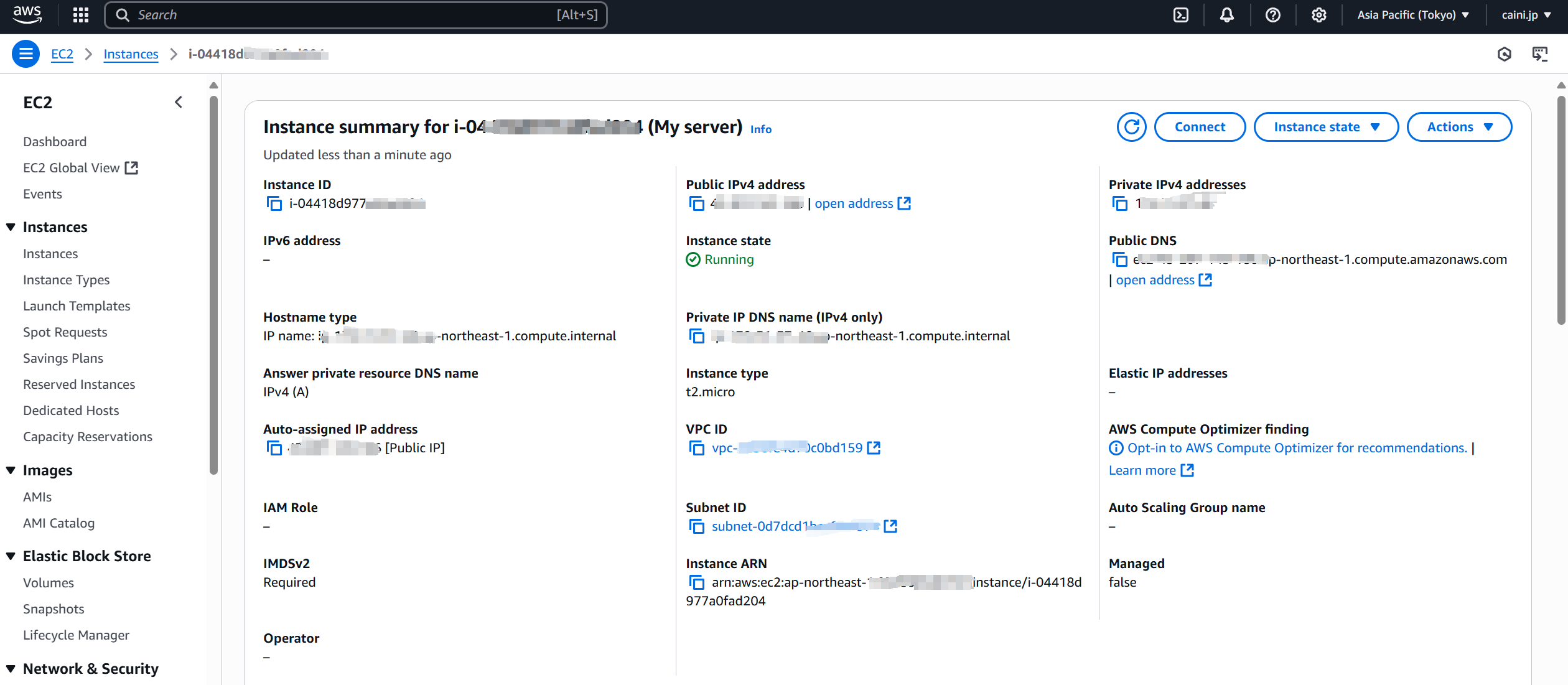
Task: Open the Info link beside instance title
Action: 760,129
